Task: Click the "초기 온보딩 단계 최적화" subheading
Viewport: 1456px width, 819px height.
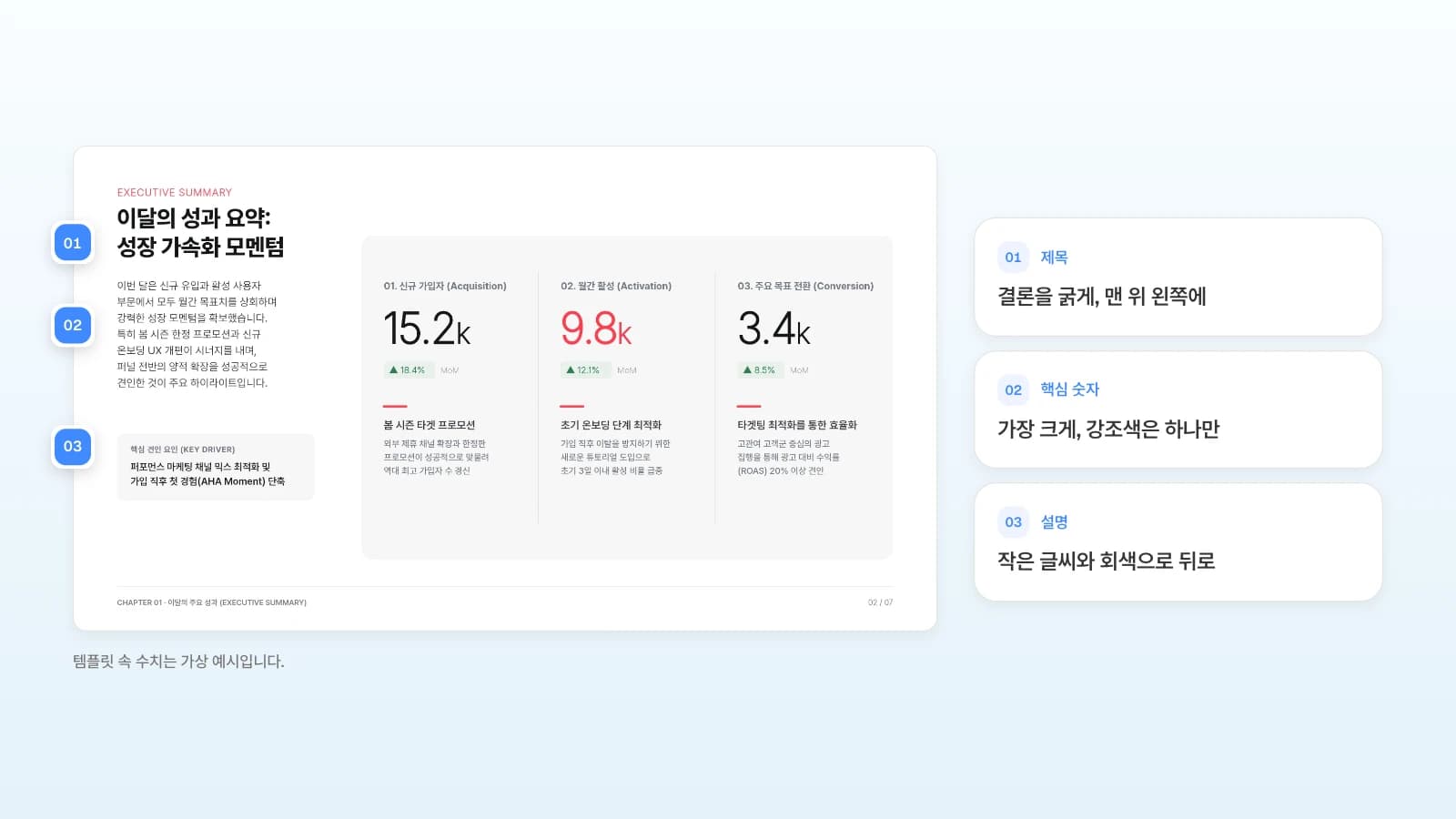Action: pos(611,425)
